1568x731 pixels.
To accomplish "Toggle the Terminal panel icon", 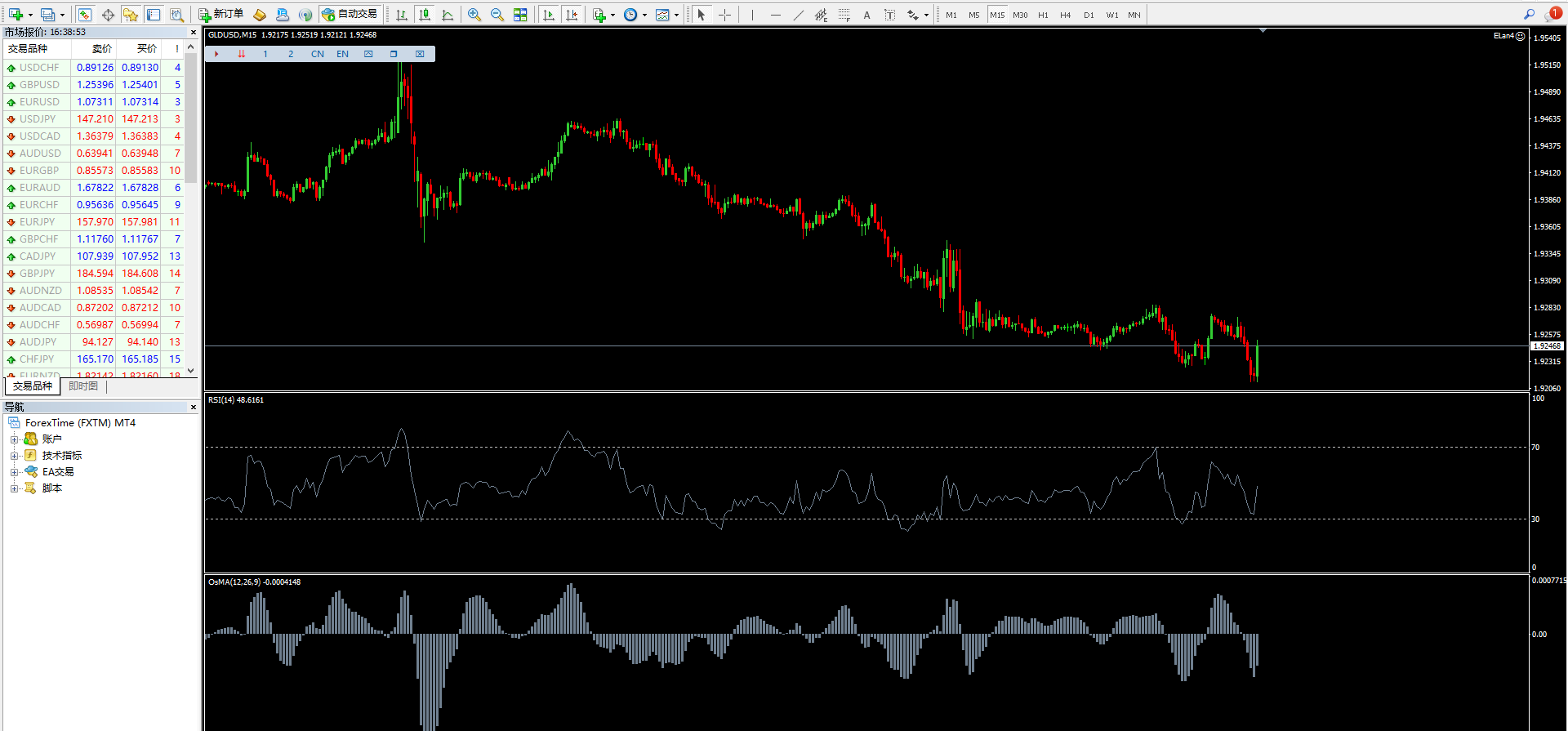I will click(x=154, y=15).
